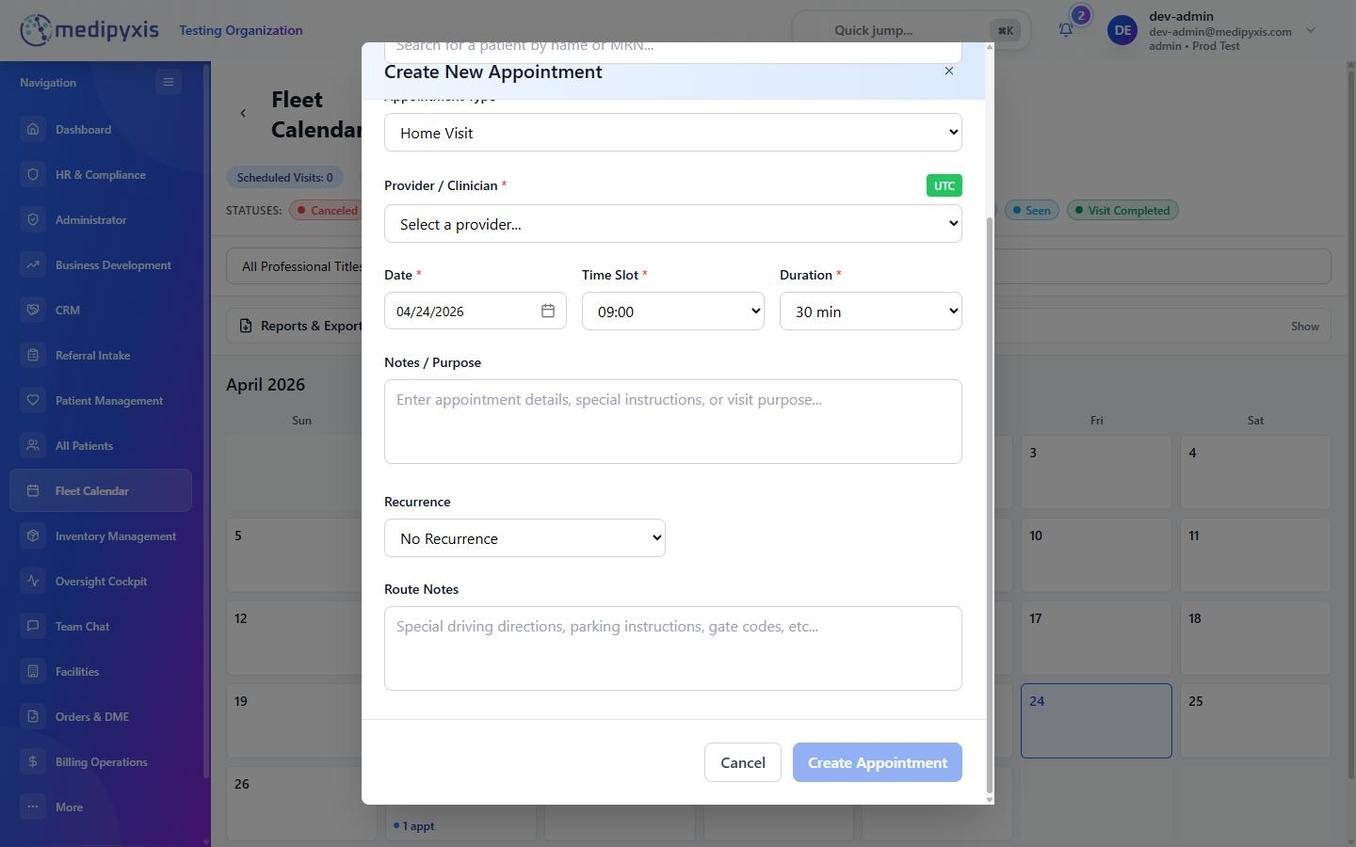Image resolution: width=1356 pixels, height=847 pixels.
Task: Click the Business Development trend icon
Action: 33,265
